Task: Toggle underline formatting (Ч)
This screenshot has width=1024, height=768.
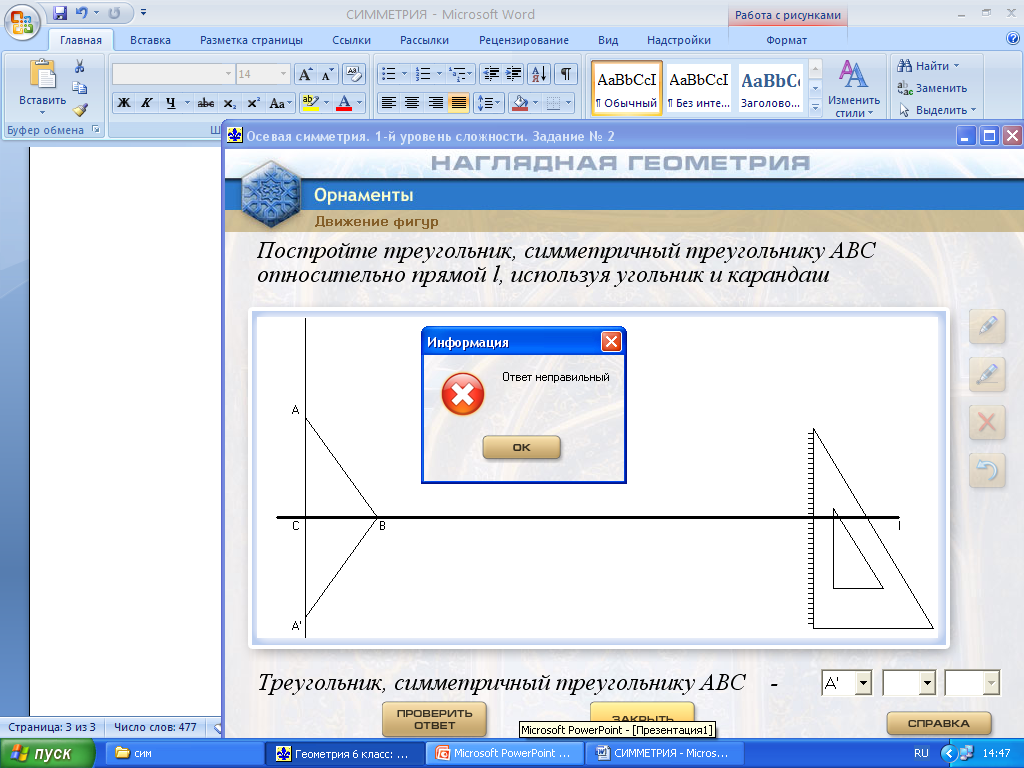Action: point(170,103)
